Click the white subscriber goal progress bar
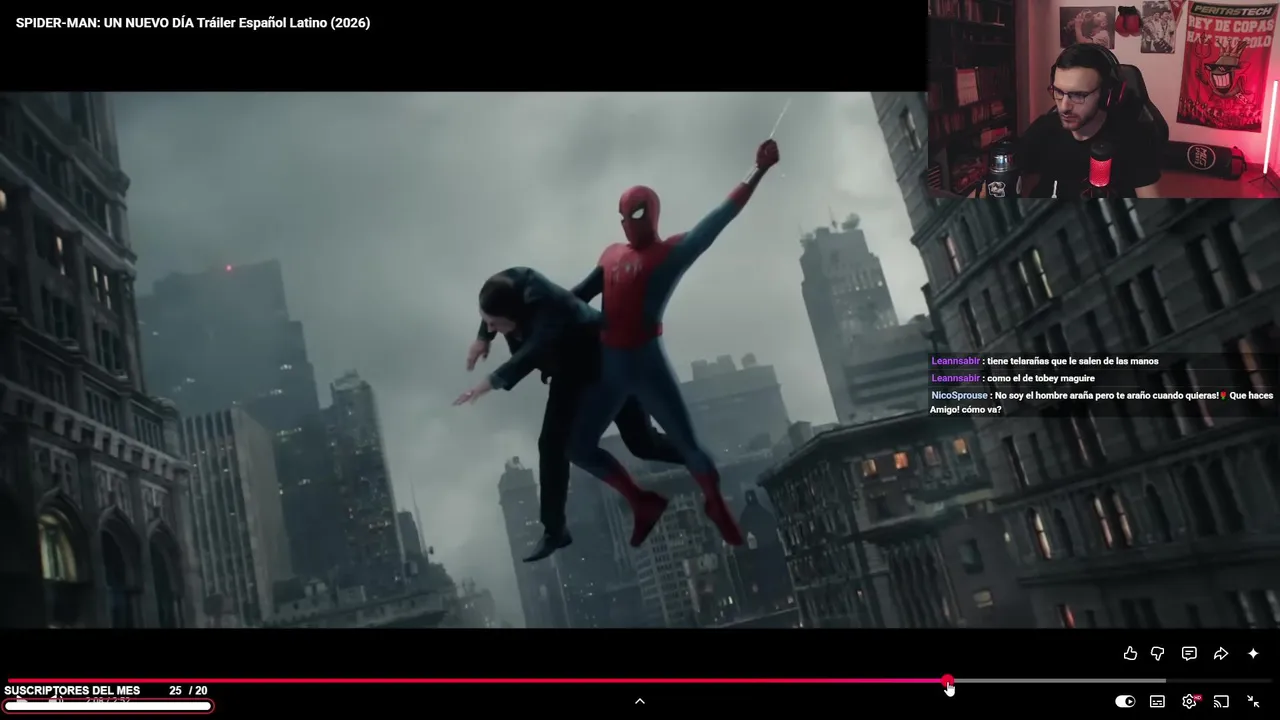The height and width of the screenshot is (720, 1280). coord(108,706)
